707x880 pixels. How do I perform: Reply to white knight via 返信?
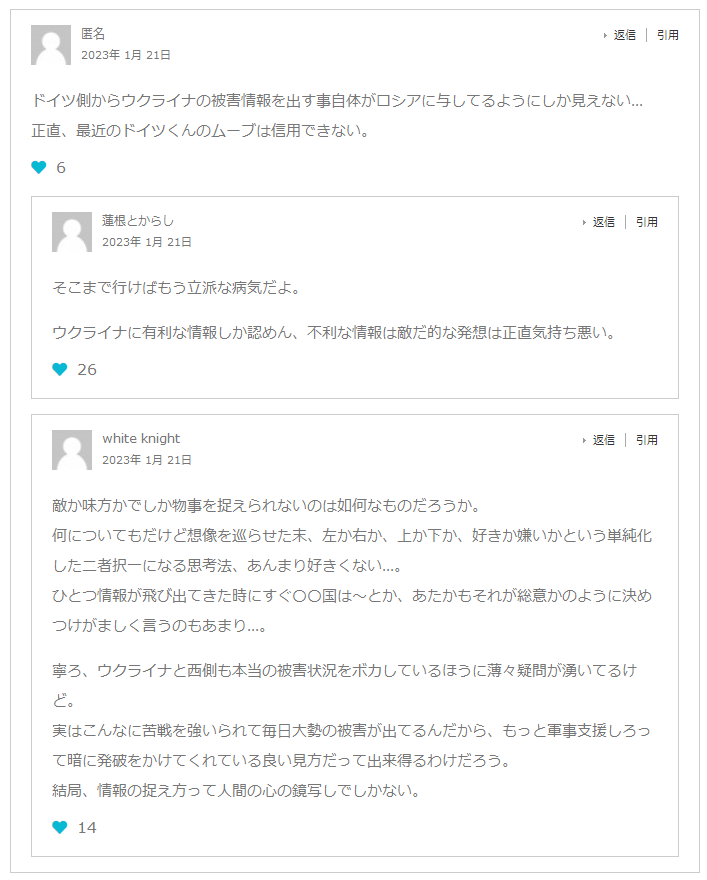tap(603, 440)
